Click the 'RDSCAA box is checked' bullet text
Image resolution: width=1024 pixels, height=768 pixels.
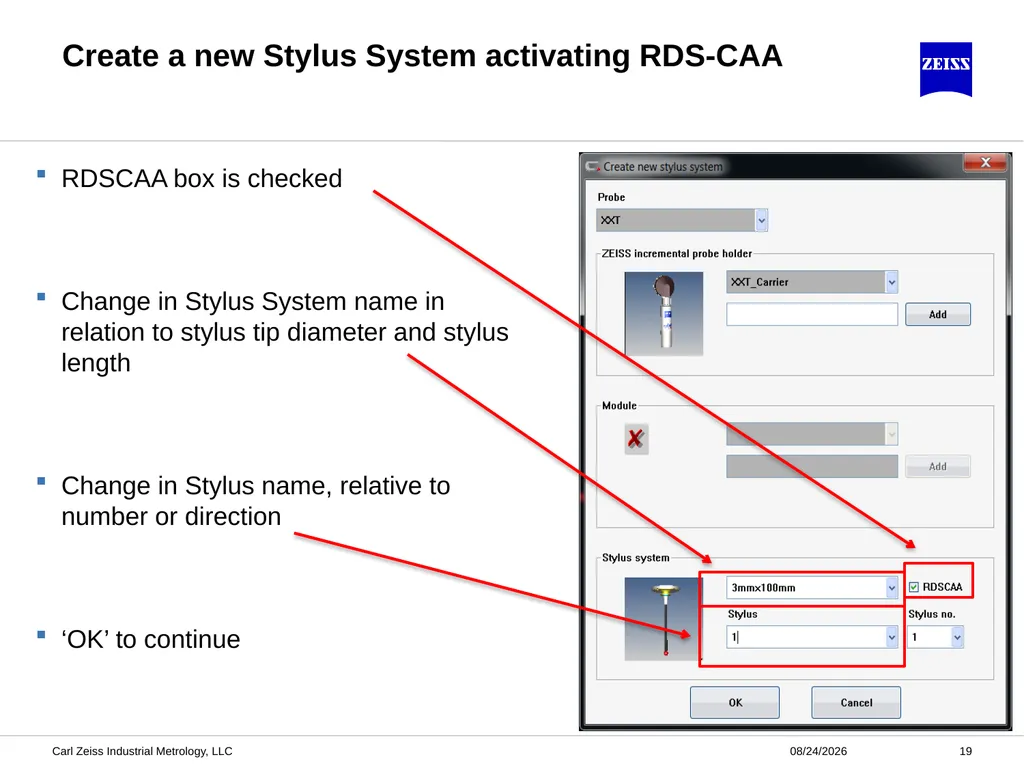[x=201, y=178]
